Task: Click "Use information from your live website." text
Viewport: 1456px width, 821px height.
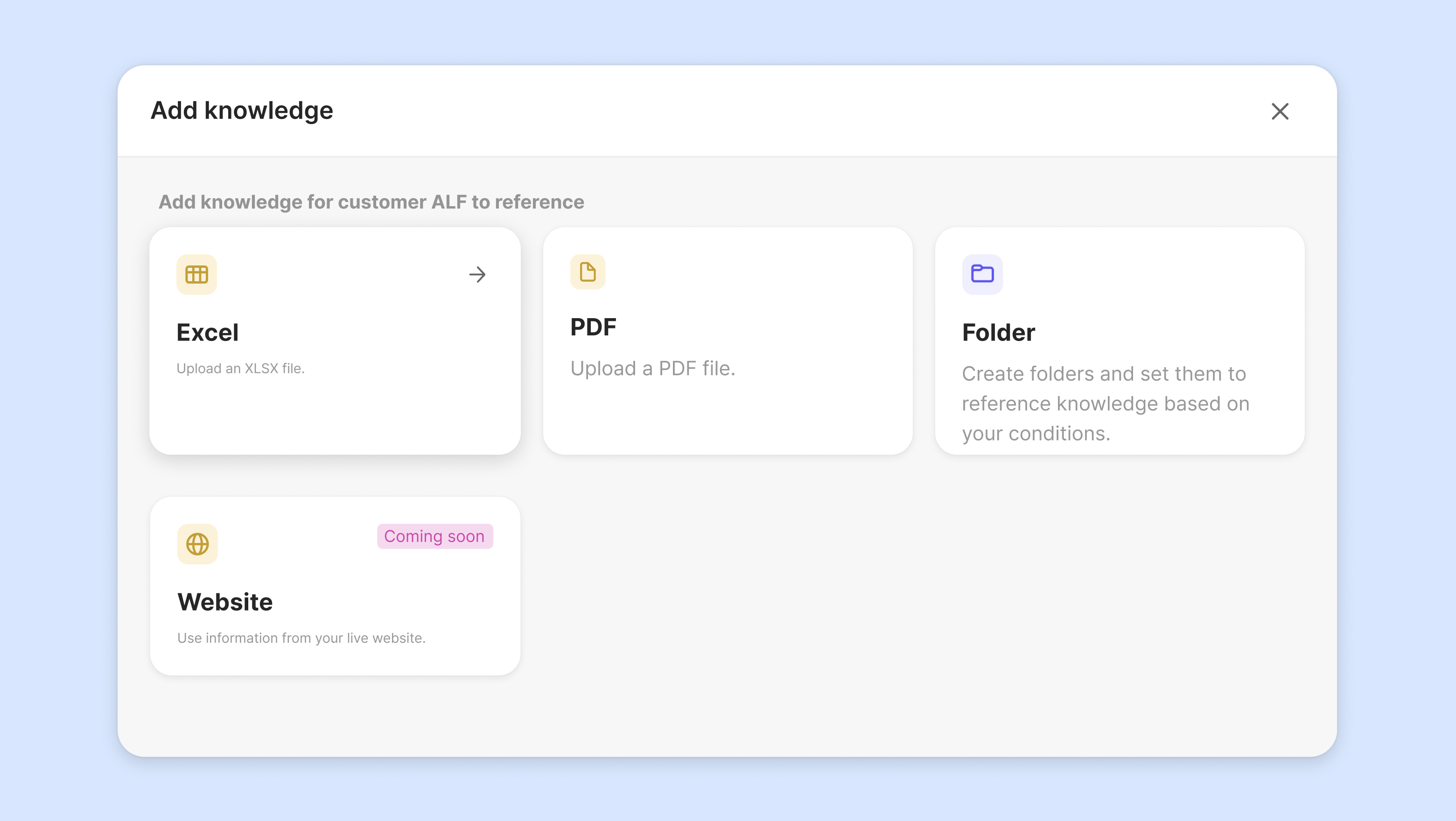Action: (301, 638)
